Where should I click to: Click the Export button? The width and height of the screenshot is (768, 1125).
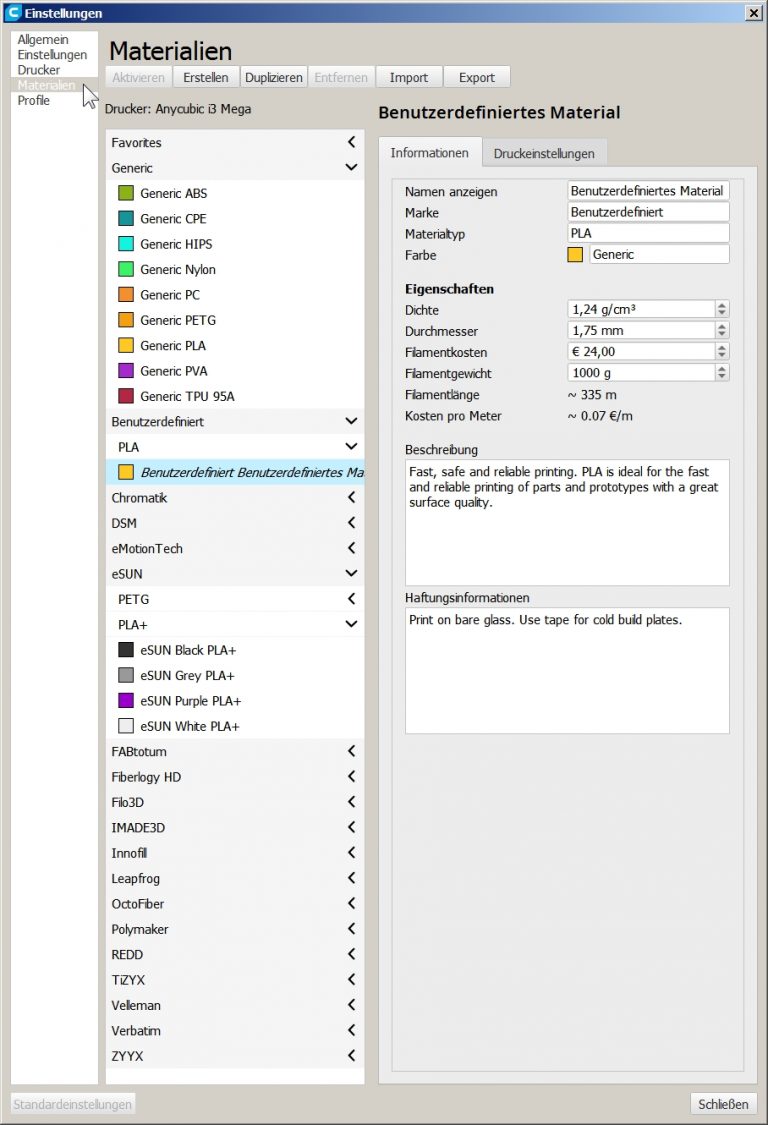coord(477,77)
